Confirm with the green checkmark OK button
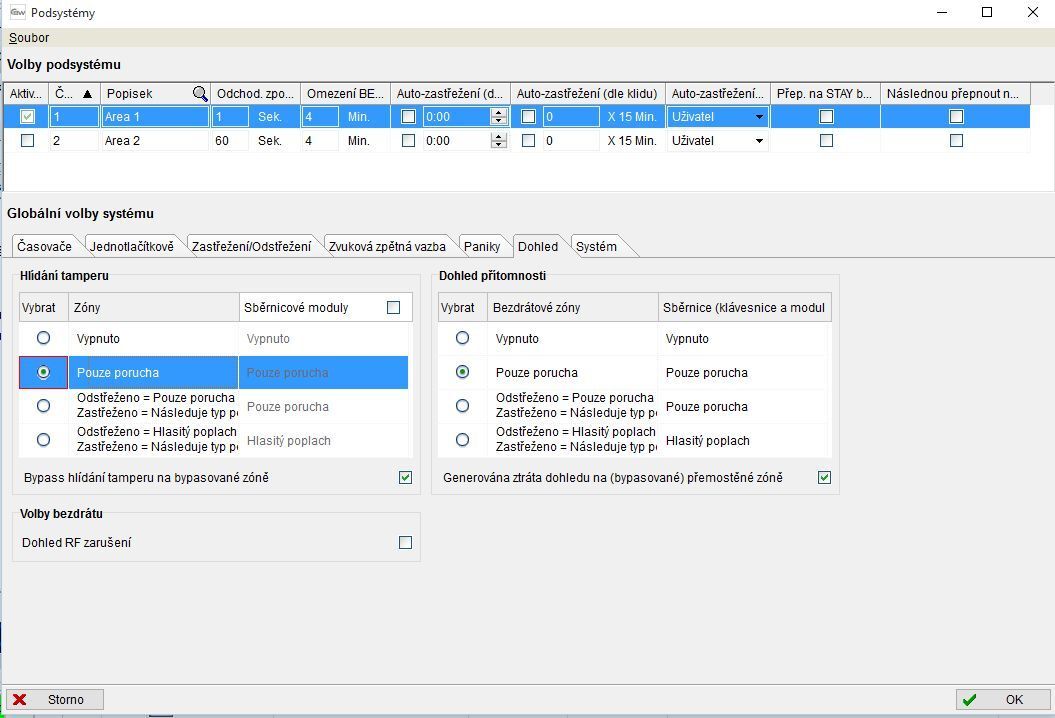Image resolution: width=1055 pixels, height=718 pixels. pyautogui.click(x=1002, y=699)
